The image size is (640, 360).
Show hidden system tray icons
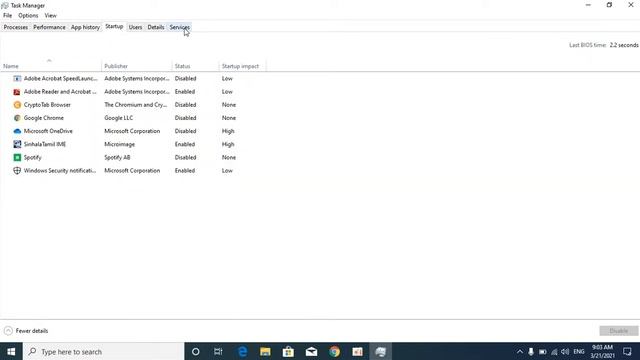click(520, 351)
